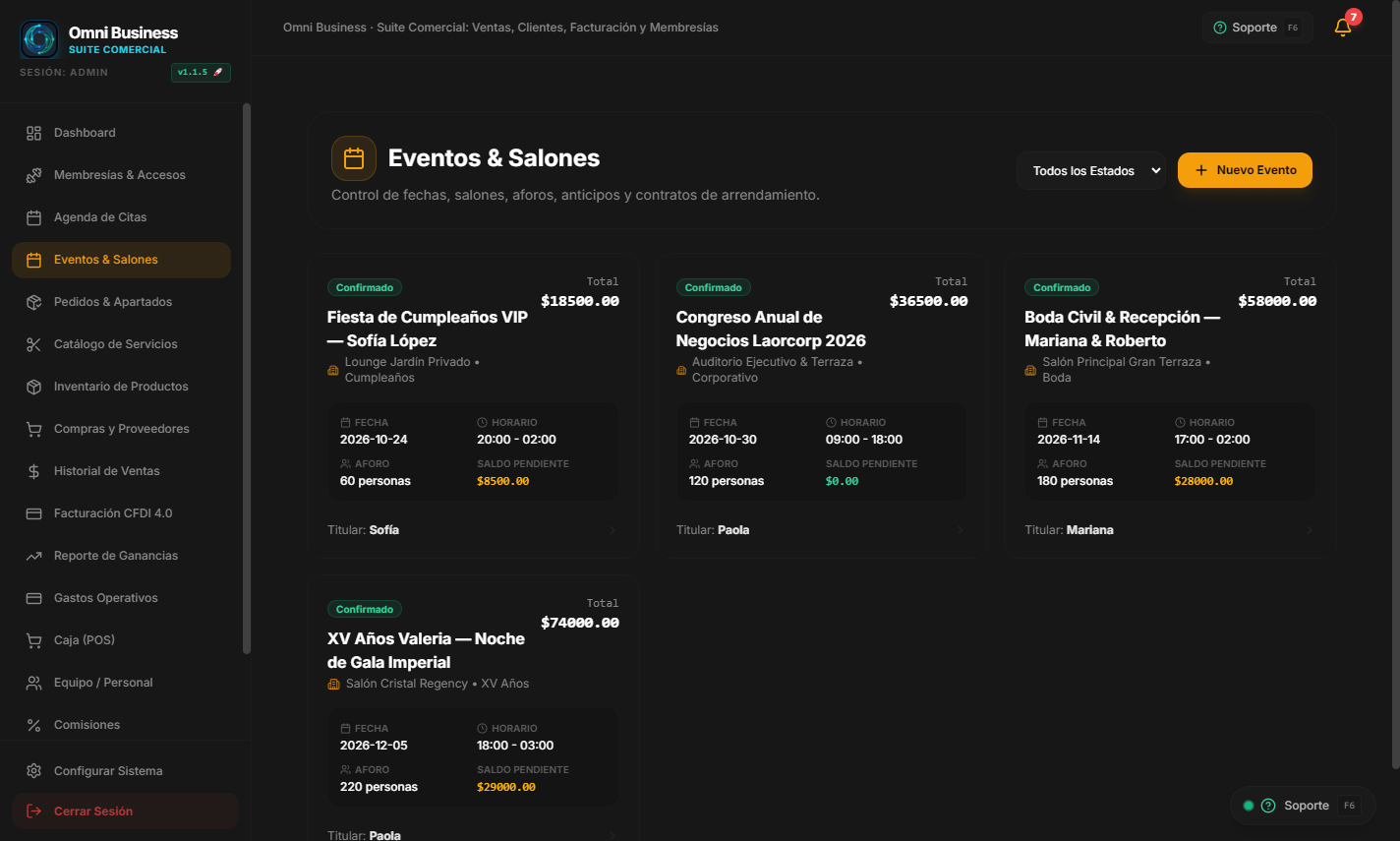Open Caja (POS) menu entry

(121, 640)
